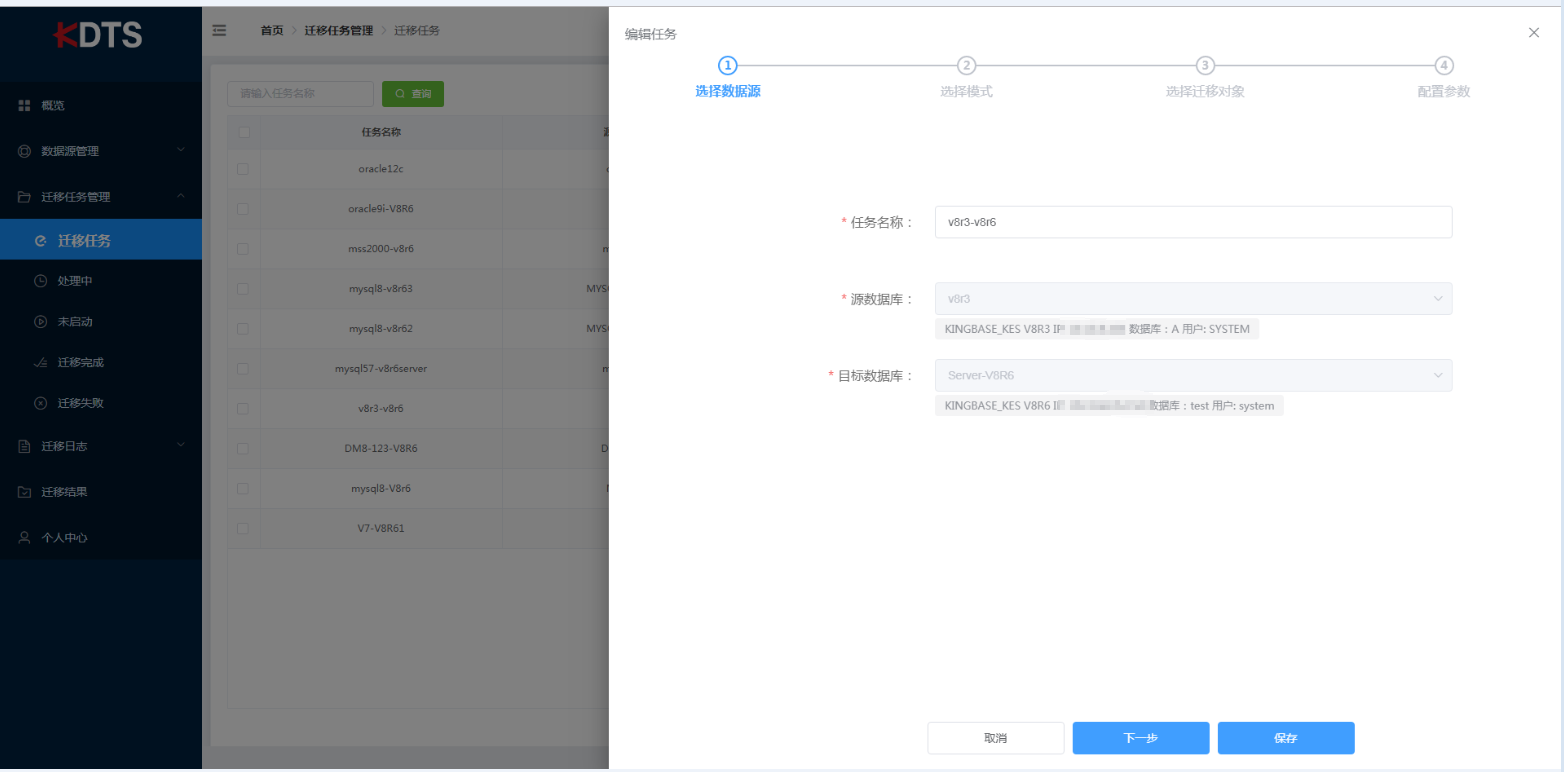Click the 迁移任务管理 folder icon
Screen dimensions: 1564x772
click(x=25, y=197)
